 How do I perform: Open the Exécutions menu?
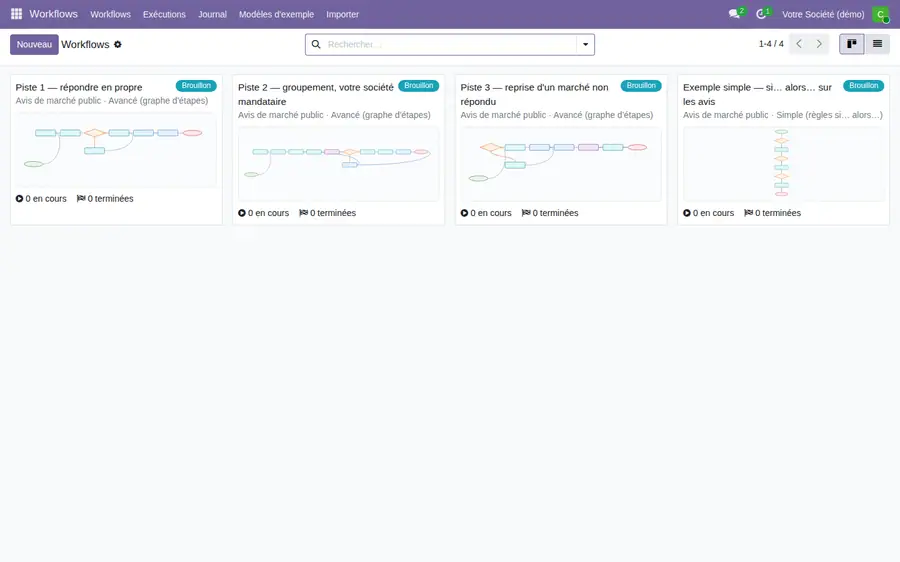pyautogui.click(x=164, y=14)
